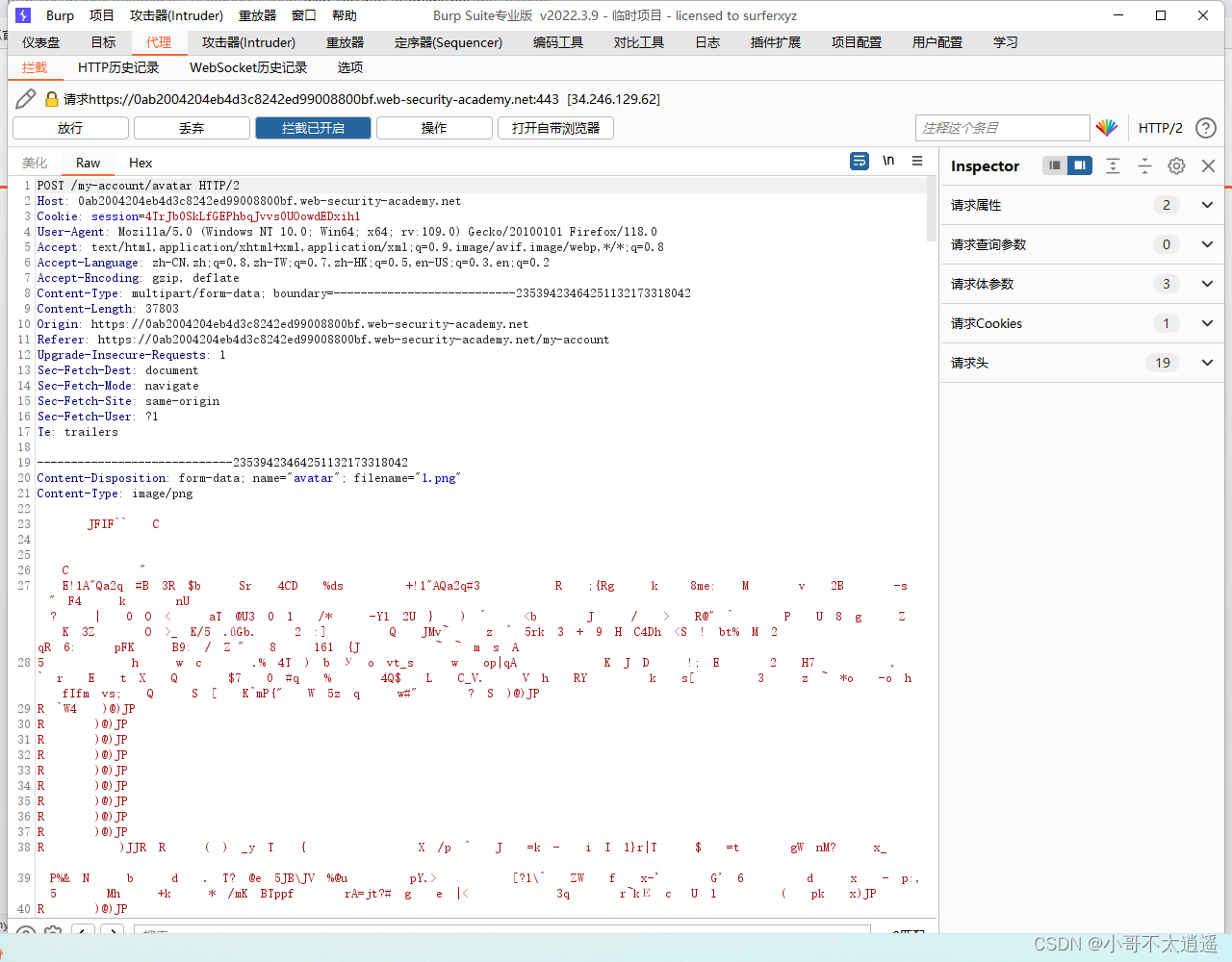Open the 项目 menu
Viewport: 1232px width, 962px height.
click(102, 15)
